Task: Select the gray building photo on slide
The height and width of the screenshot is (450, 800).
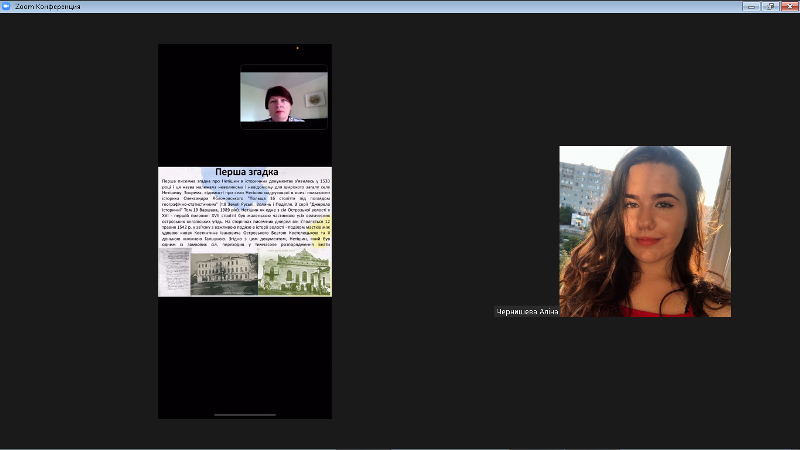Action: point(224,274)
